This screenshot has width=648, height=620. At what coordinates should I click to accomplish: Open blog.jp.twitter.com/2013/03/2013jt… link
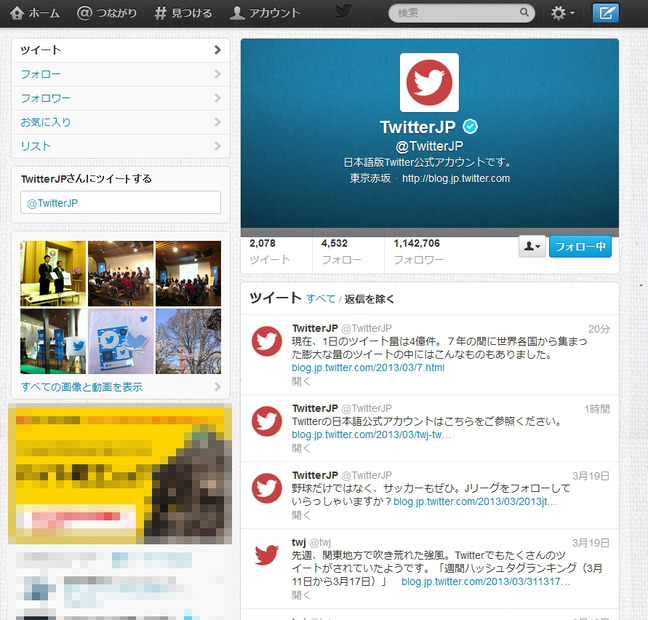[x=475, y=501]
